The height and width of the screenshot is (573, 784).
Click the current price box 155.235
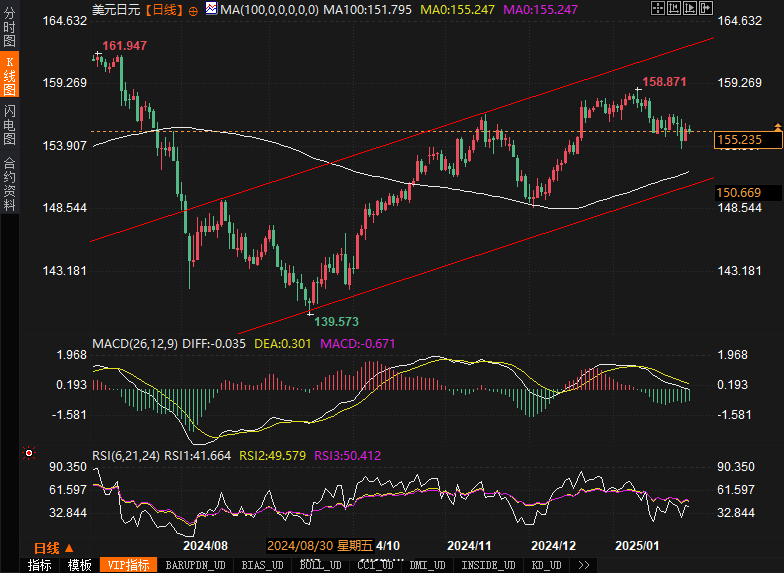tap(748, 140)
